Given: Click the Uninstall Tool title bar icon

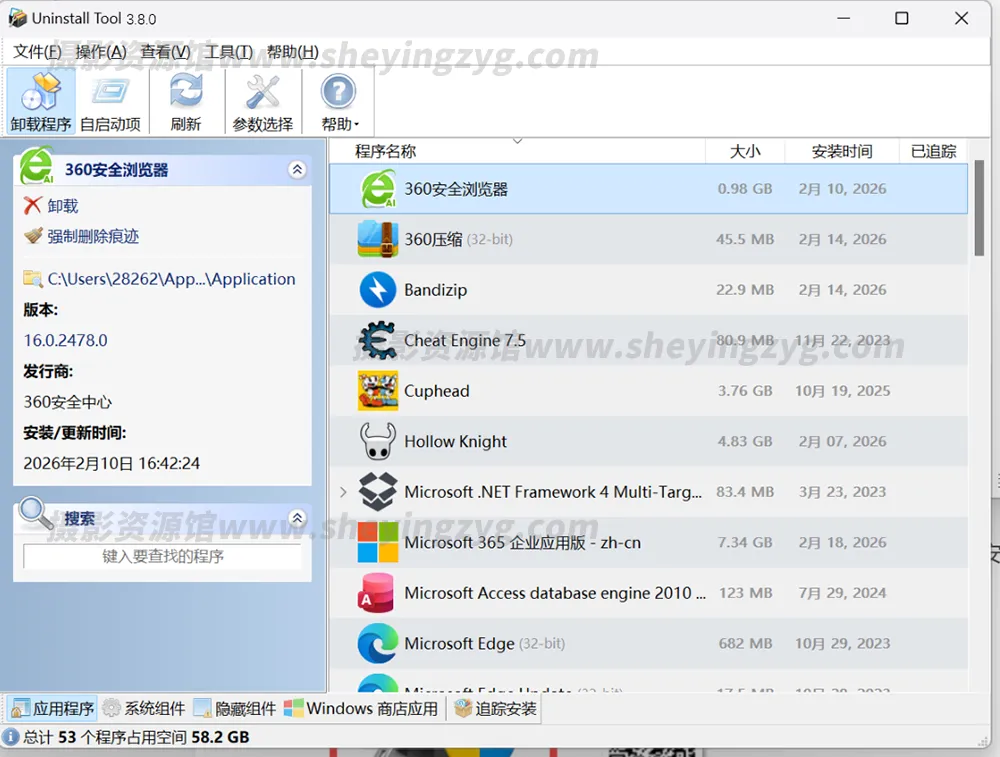Looking at the screenshot, I should pyautogui.click(x=17, y=18).
